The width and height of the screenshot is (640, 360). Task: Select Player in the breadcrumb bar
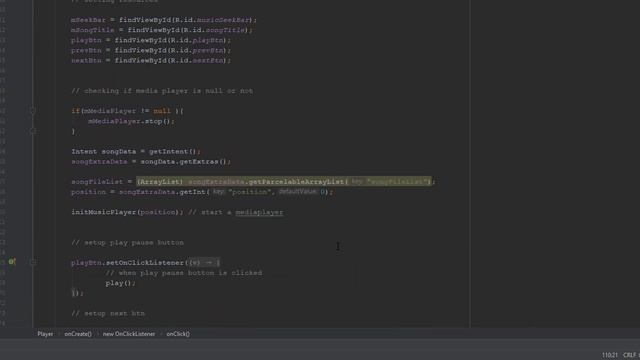pyautogui.click(x=45, y=334)
